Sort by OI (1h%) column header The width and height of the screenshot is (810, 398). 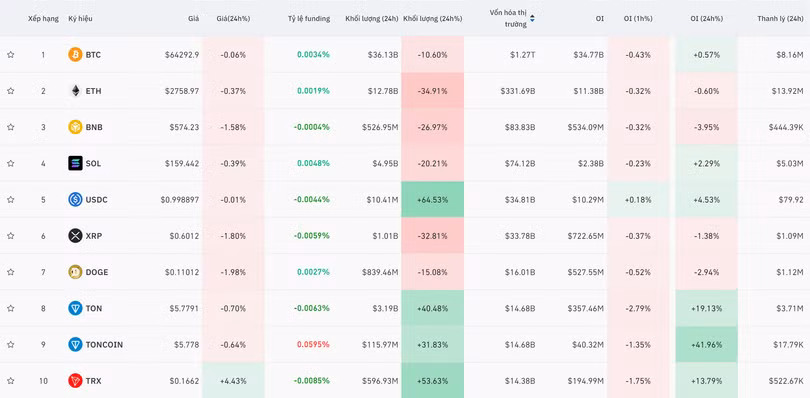[638, 19]
